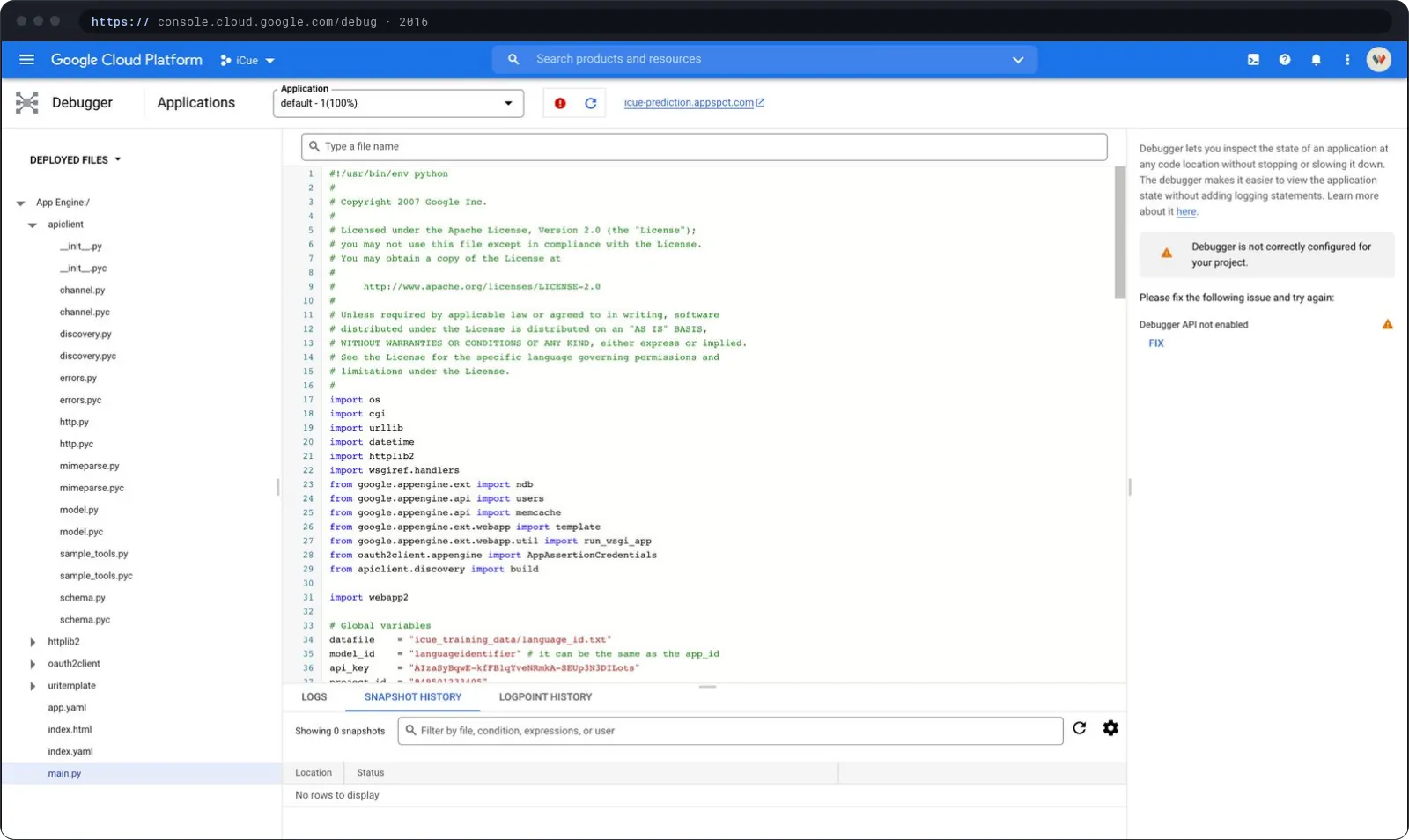Click the left panel divider handle
1409x840 pixels.
click(278, 487)
